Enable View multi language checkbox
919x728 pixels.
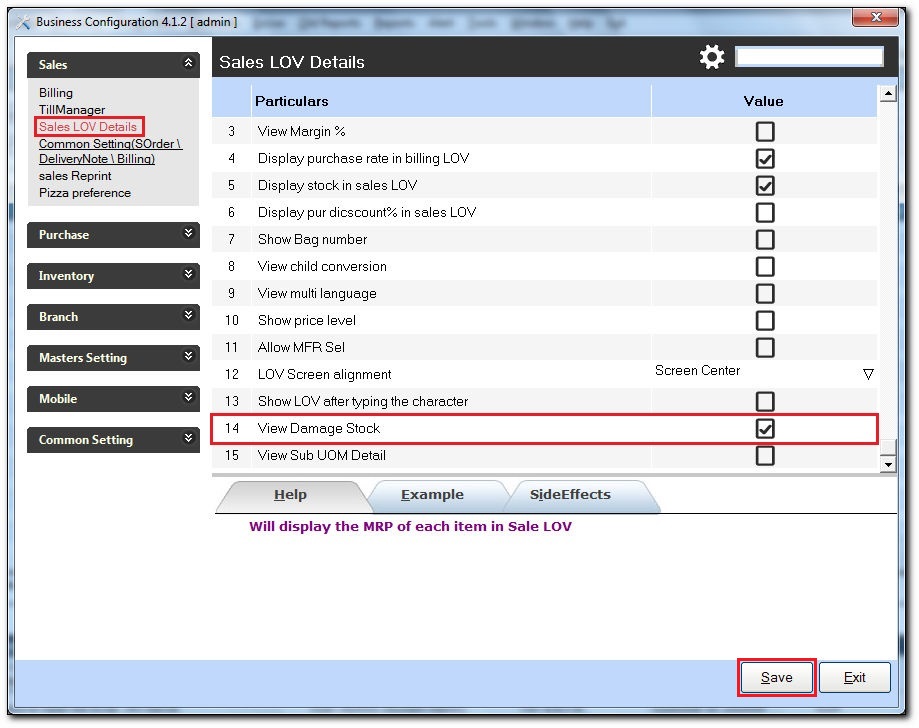tap(765, 293)
